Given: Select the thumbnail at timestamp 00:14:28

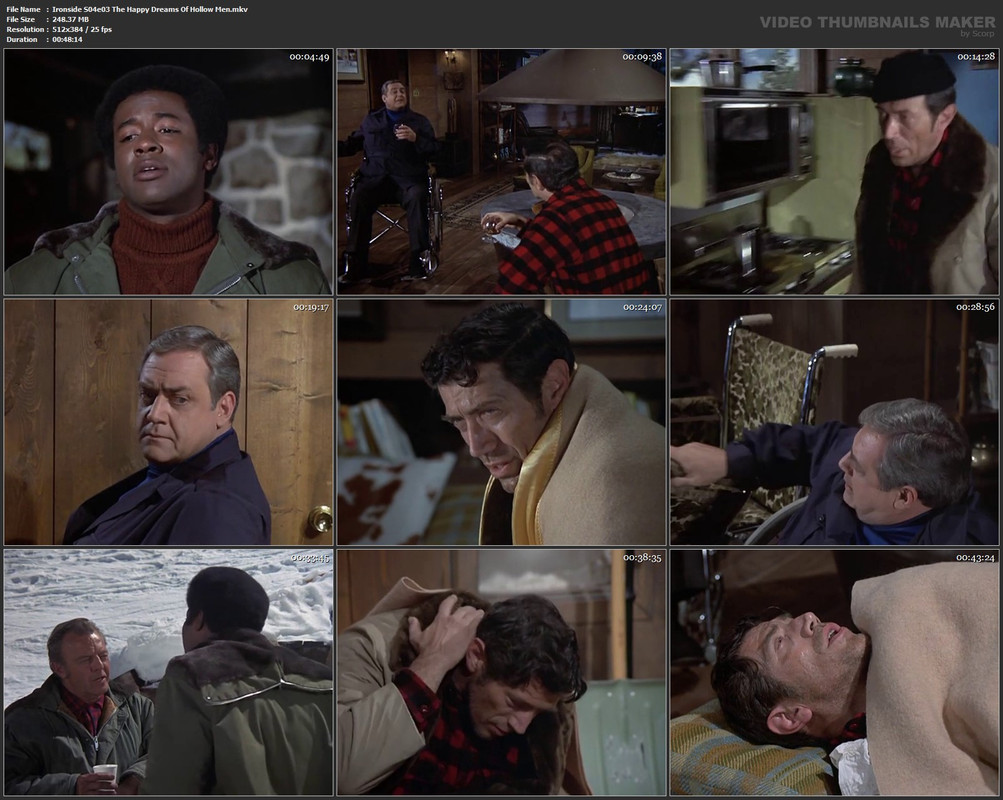Looking at the screenshot, I should [834, 171].
